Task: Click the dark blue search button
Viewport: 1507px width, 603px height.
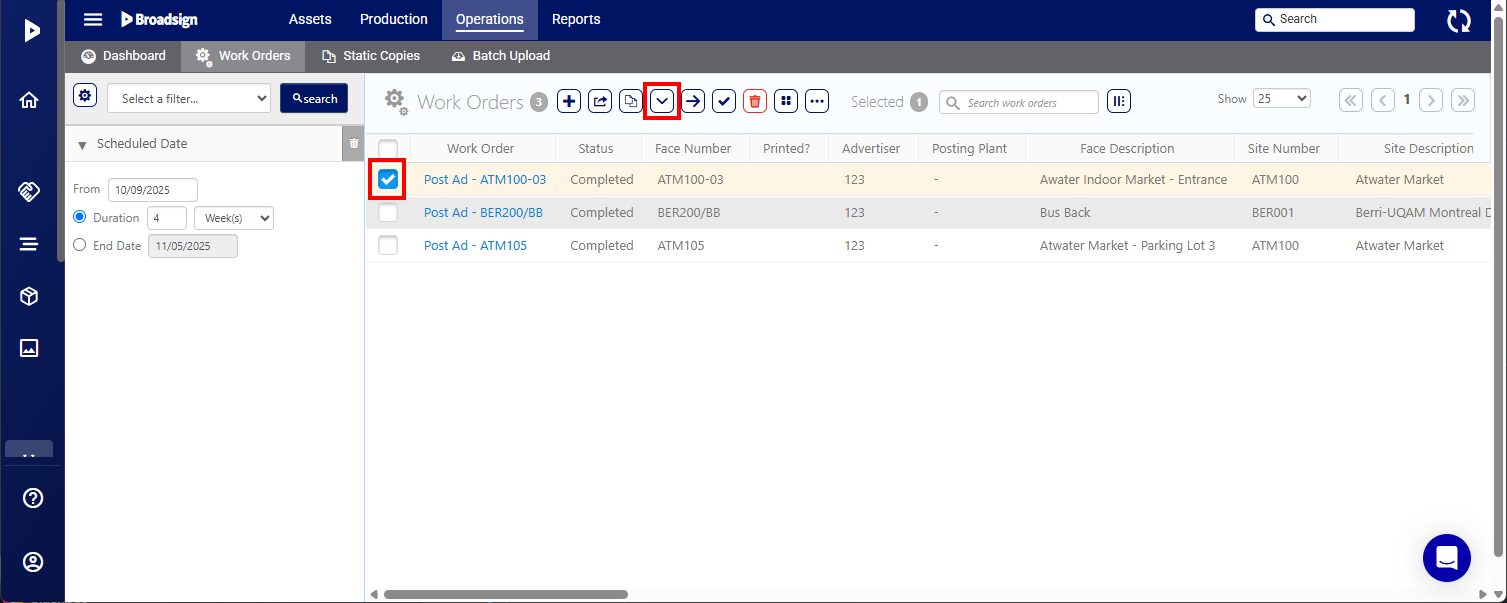Action: pyautogui.click(x=314, y=98)
